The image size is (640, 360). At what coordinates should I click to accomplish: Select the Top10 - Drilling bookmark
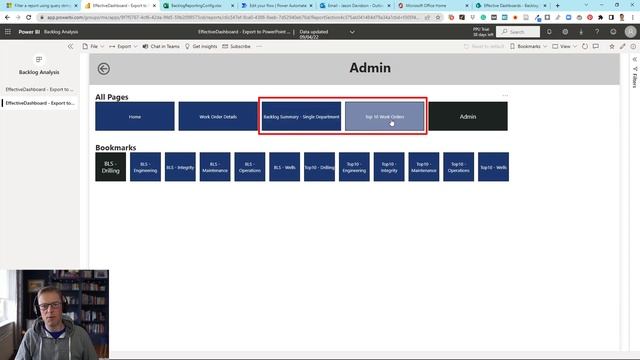[319, 167]
